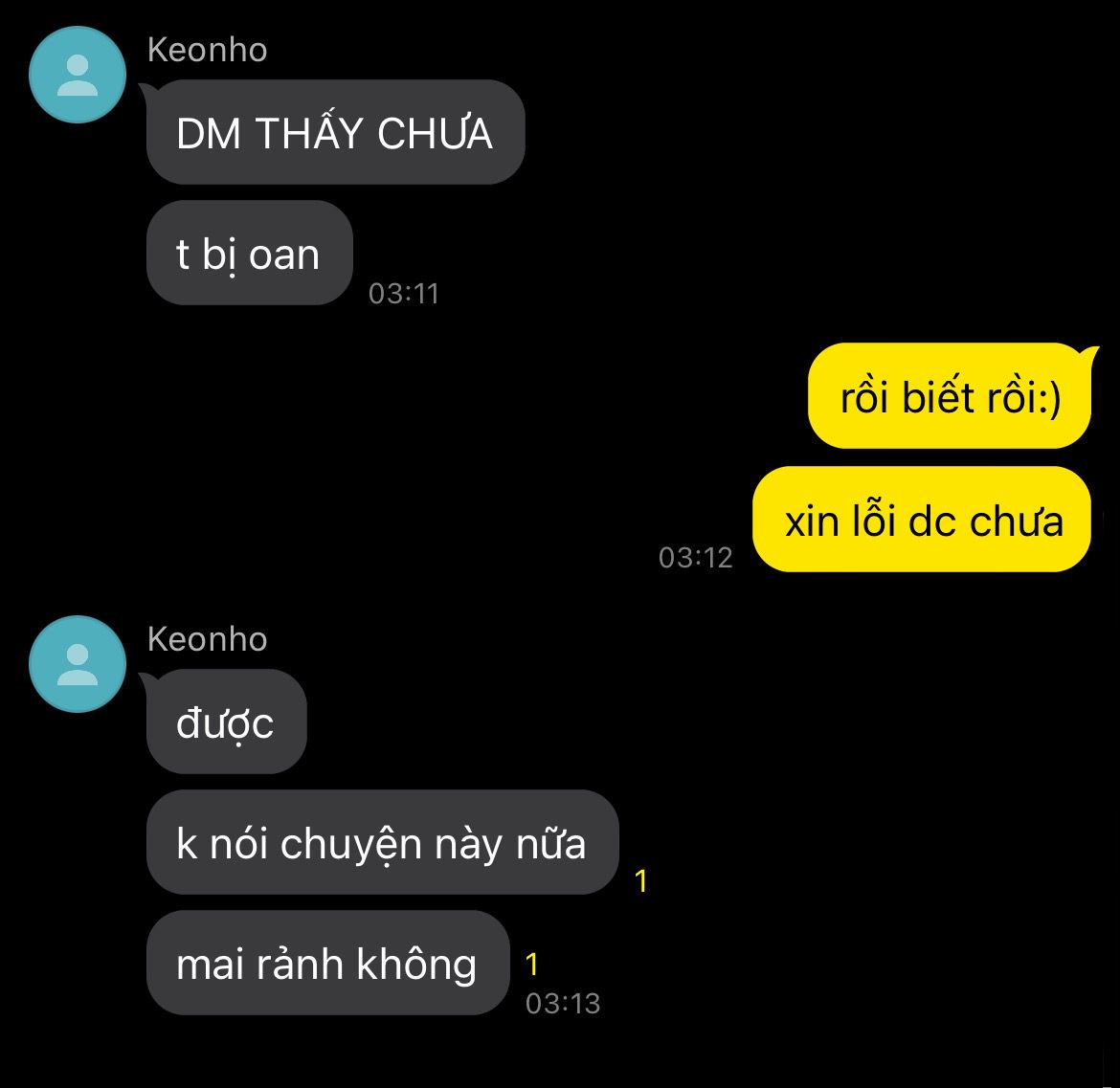Select the "DM THẤY CHƯA" message bubble
The width and height of the screenshot is (1120, 1088).
336,132
